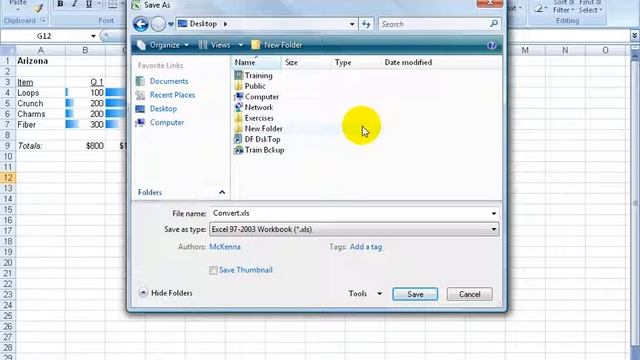Click the Name Box showing G12

[44, 36]
